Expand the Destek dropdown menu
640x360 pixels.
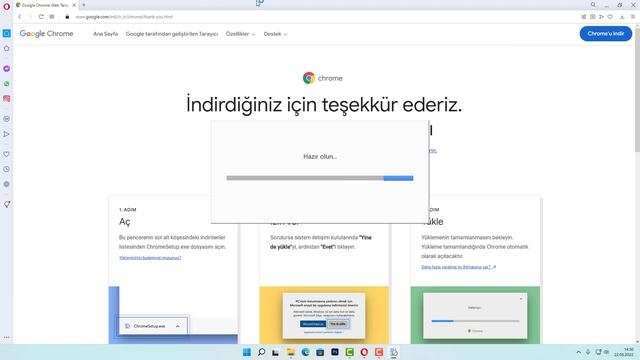point(275,34)
